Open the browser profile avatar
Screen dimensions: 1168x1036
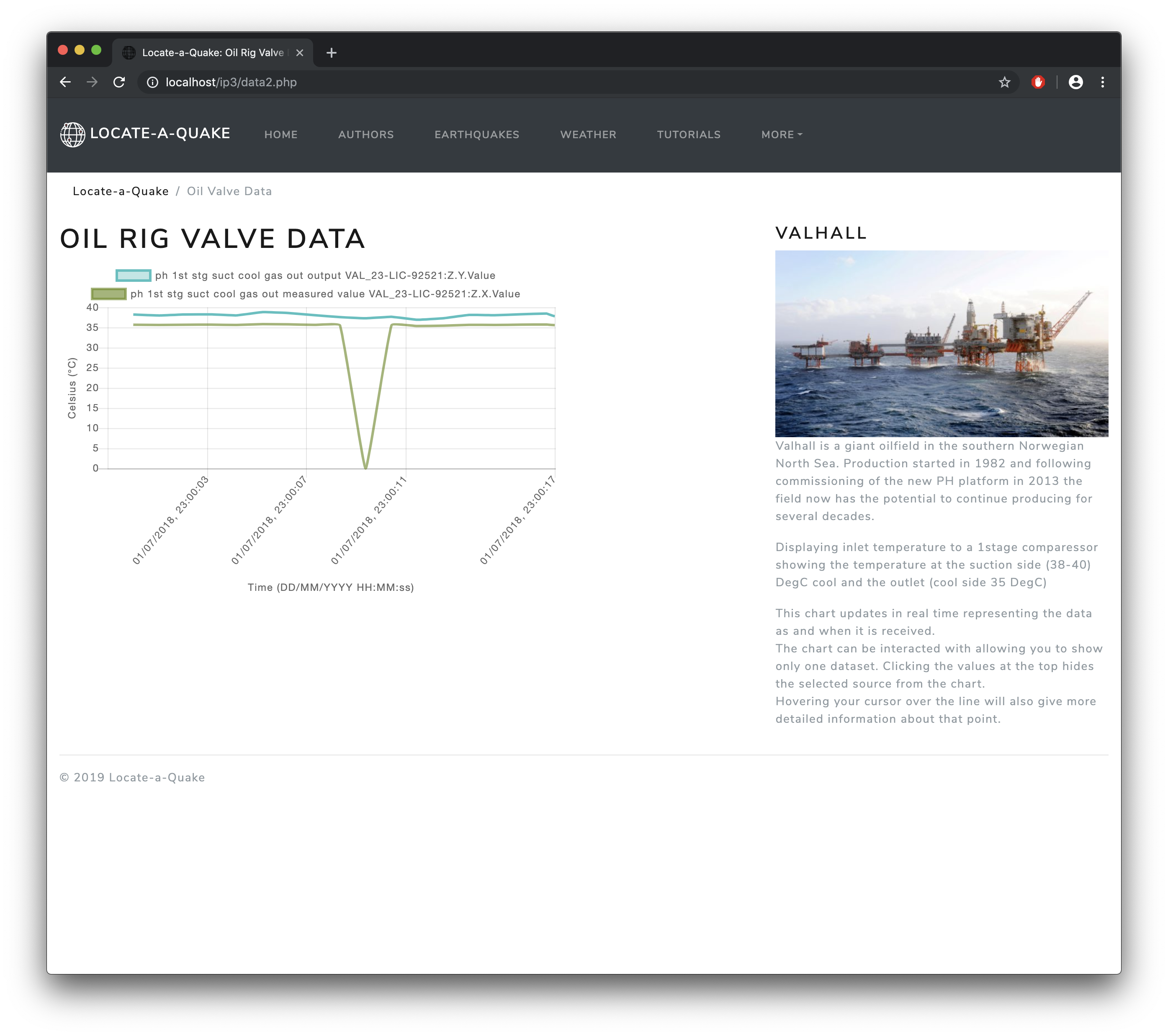click(x=1075, y=82)
